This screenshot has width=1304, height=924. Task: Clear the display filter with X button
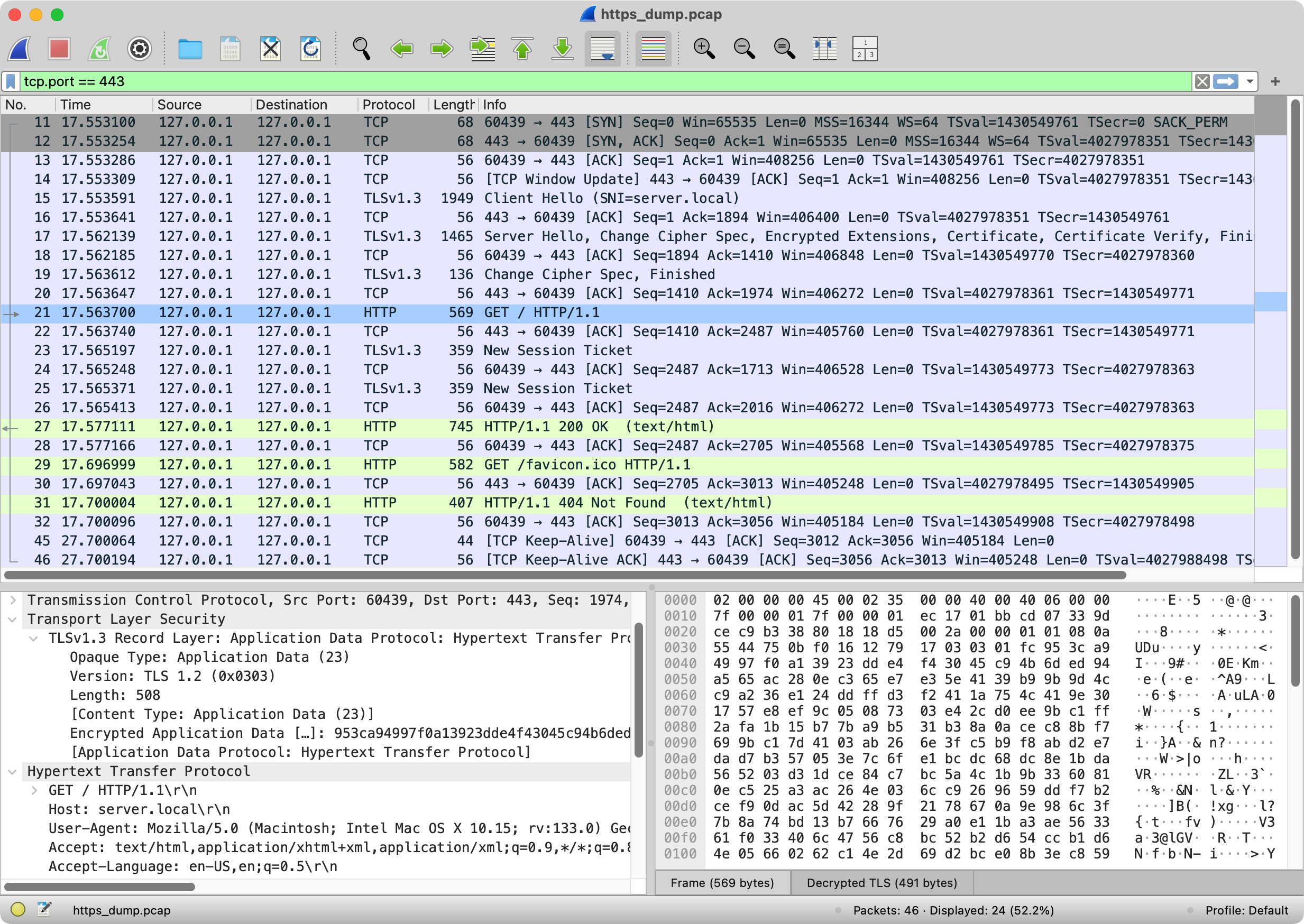pos(1202,81)
